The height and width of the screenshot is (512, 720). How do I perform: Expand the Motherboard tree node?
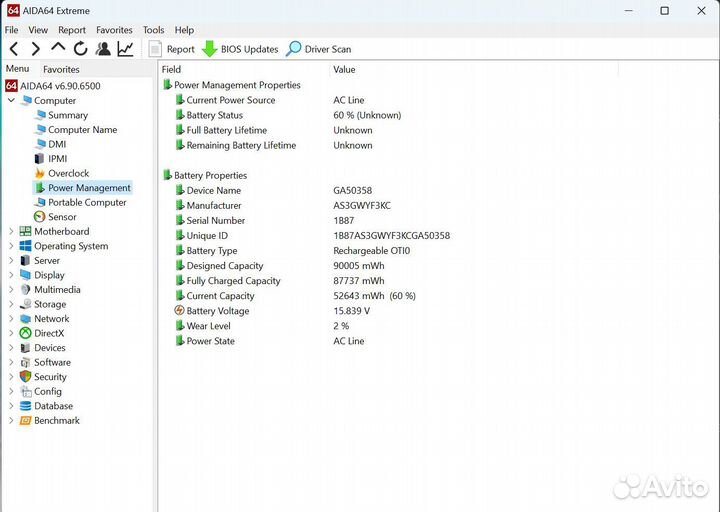click(x=11, y=231)
